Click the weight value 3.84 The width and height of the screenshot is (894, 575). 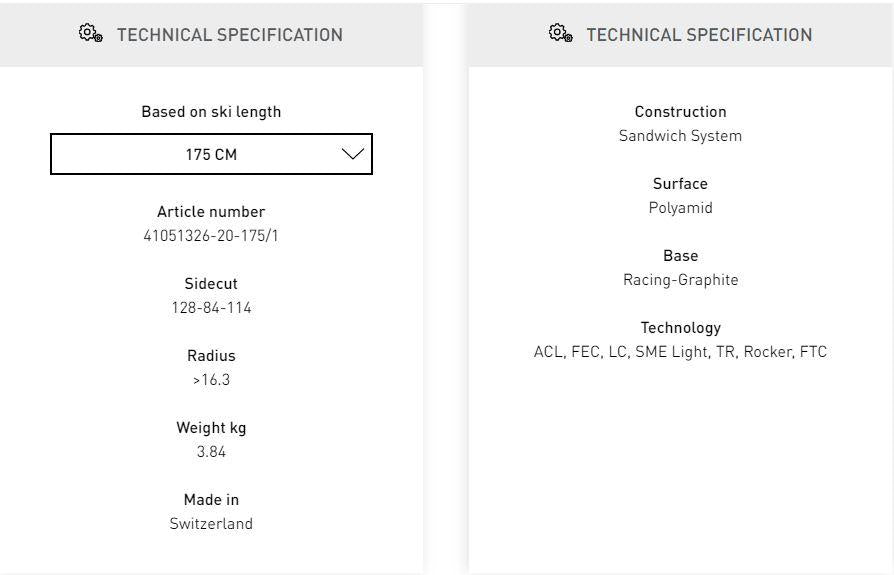211,452
